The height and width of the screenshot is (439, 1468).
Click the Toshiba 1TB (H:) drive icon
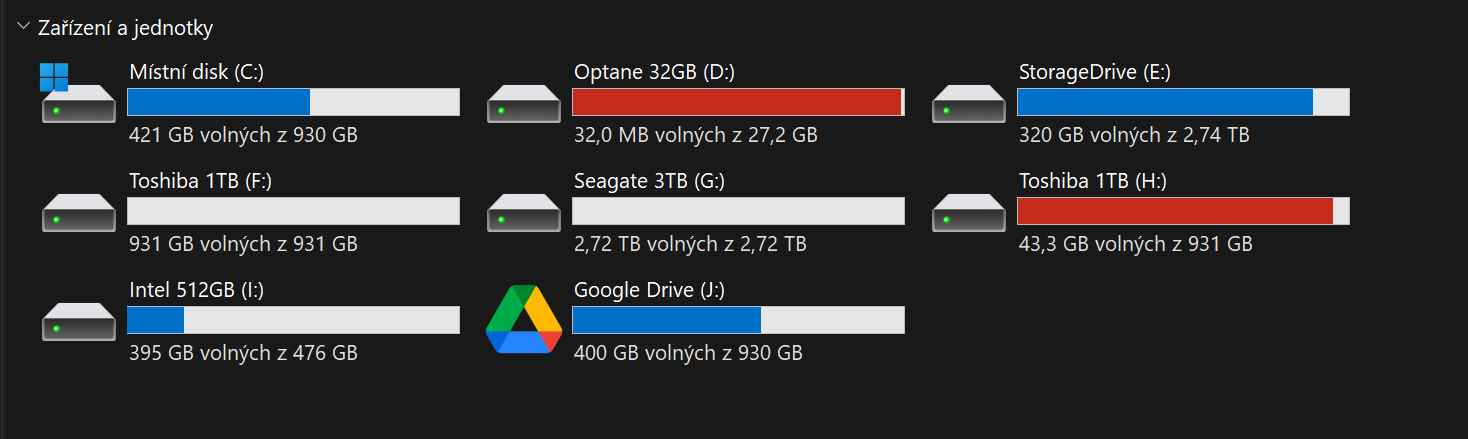click(968, 212)
